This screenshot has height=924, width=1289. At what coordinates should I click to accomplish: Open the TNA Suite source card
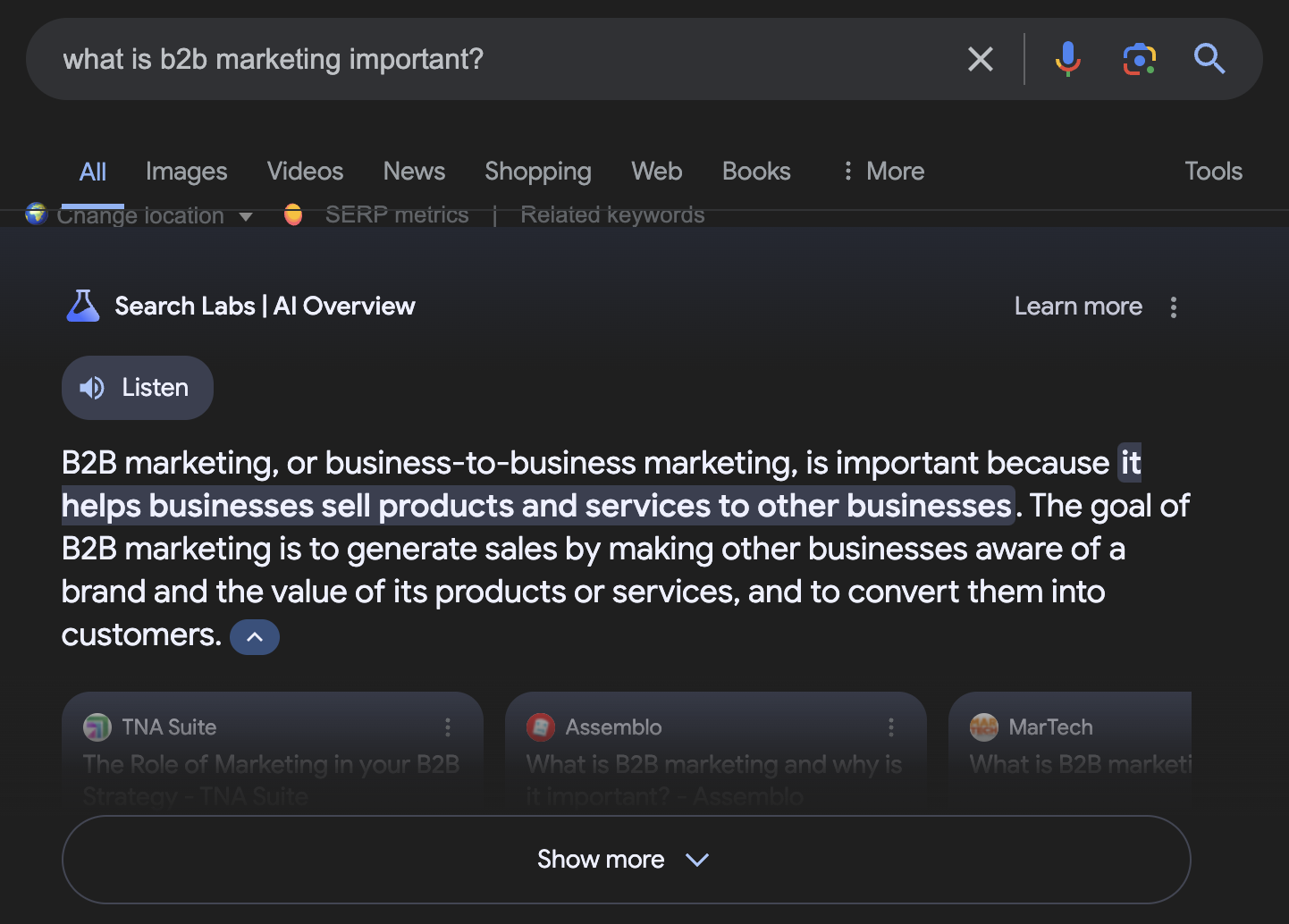click(273, 751)
